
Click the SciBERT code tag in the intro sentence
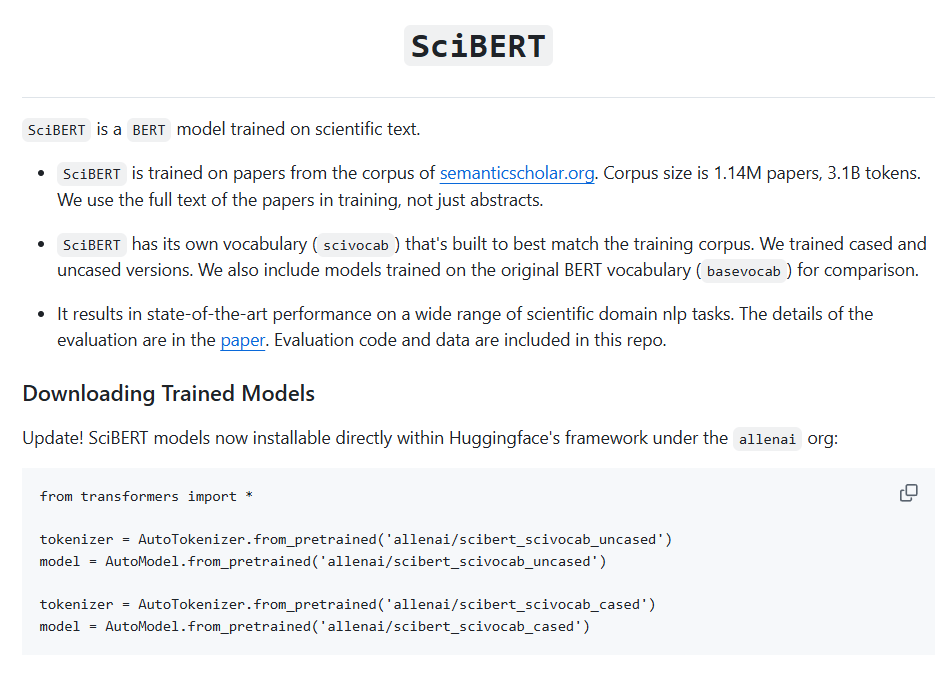coord(57,130)
